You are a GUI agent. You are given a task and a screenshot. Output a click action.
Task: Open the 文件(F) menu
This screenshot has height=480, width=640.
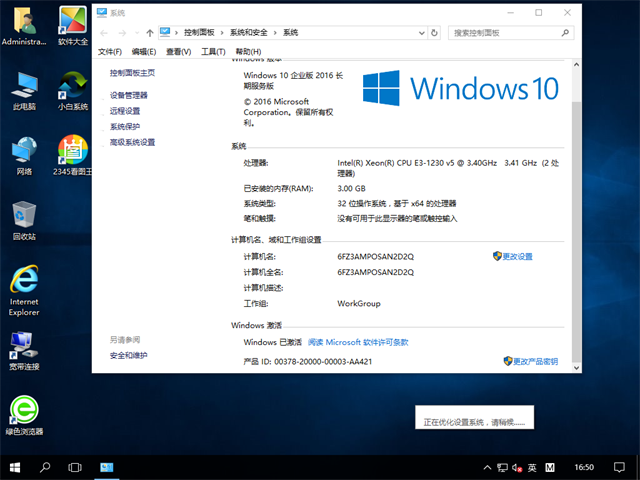click(x=110, y=52)
